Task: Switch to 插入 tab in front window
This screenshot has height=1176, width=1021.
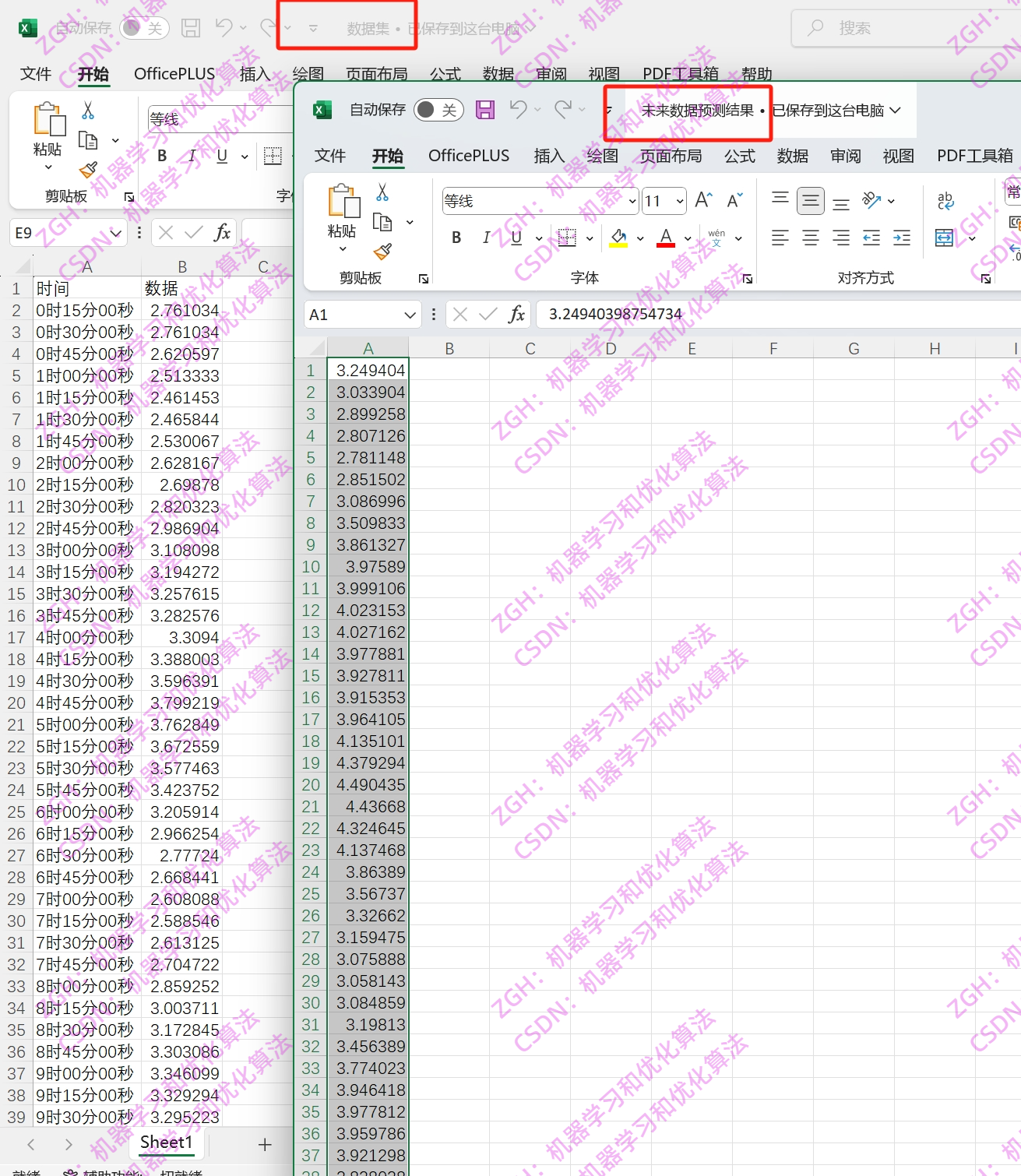Action: pos(549,156)
